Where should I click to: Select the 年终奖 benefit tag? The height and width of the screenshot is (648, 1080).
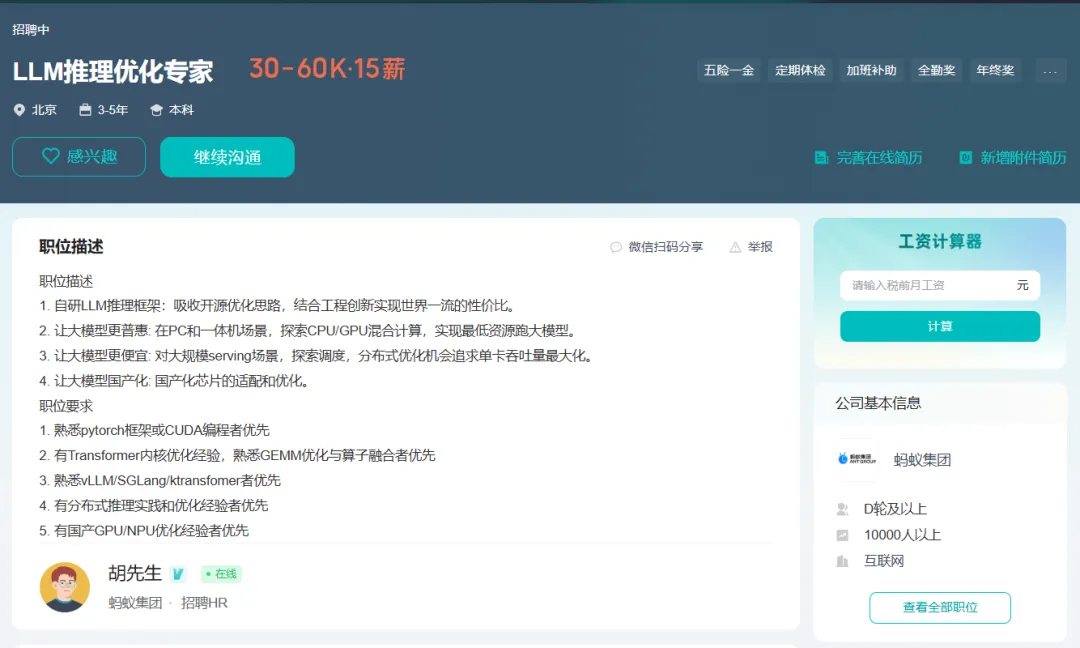(x=995, y=71)
